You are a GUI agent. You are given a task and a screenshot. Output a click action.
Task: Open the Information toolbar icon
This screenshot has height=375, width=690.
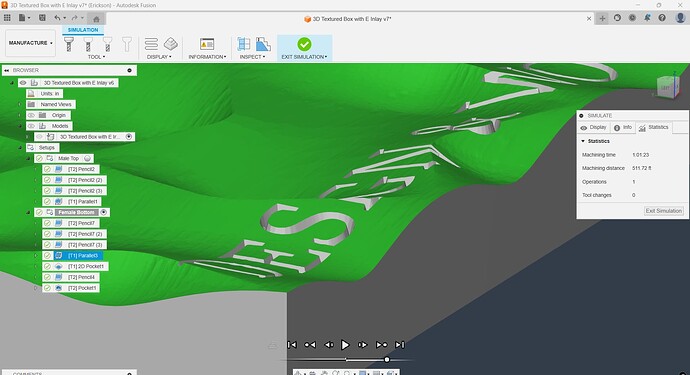[207, 44]
